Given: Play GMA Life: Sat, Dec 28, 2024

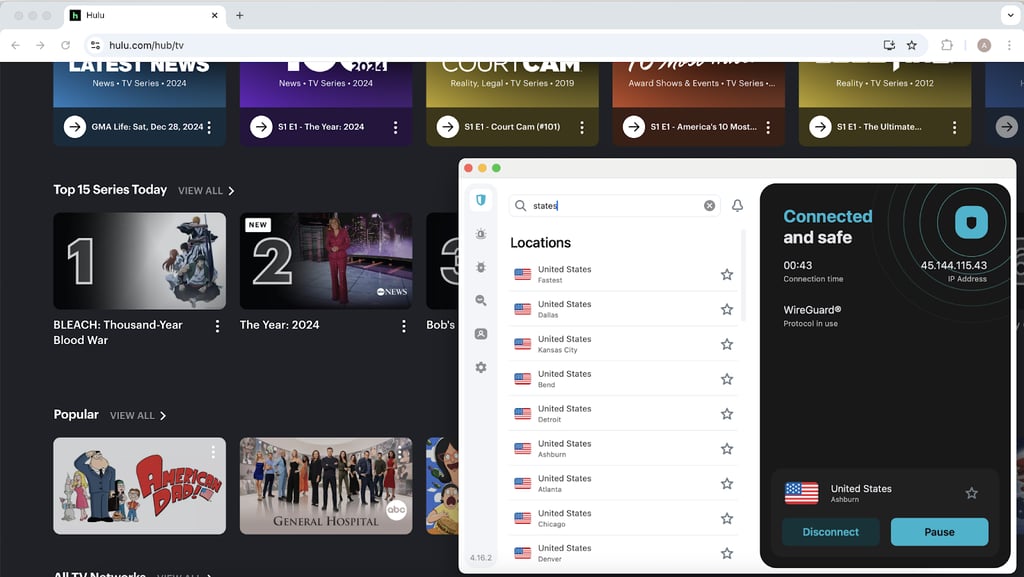Looking at the screenshot, I should pos(75,127).
